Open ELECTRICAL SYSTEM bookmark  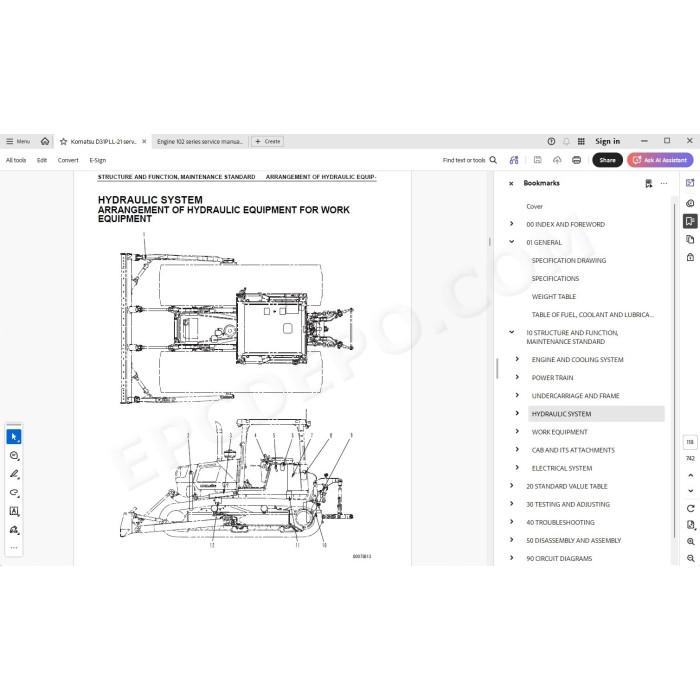(562, 468)
